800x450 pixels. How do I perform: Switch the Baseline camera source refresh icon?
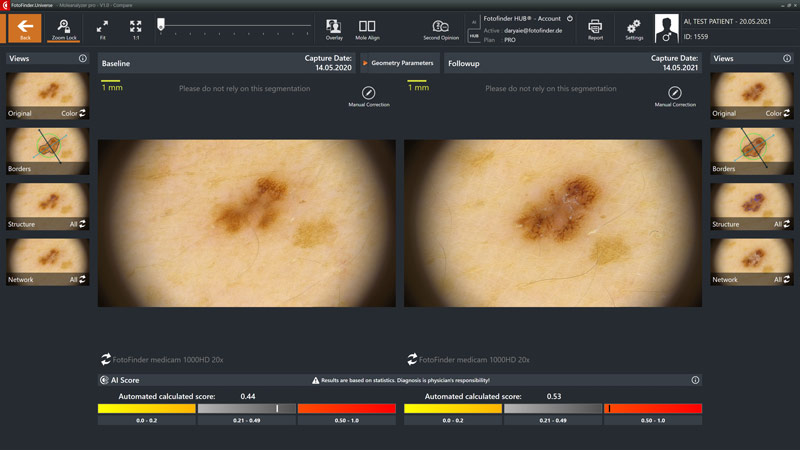106,359
